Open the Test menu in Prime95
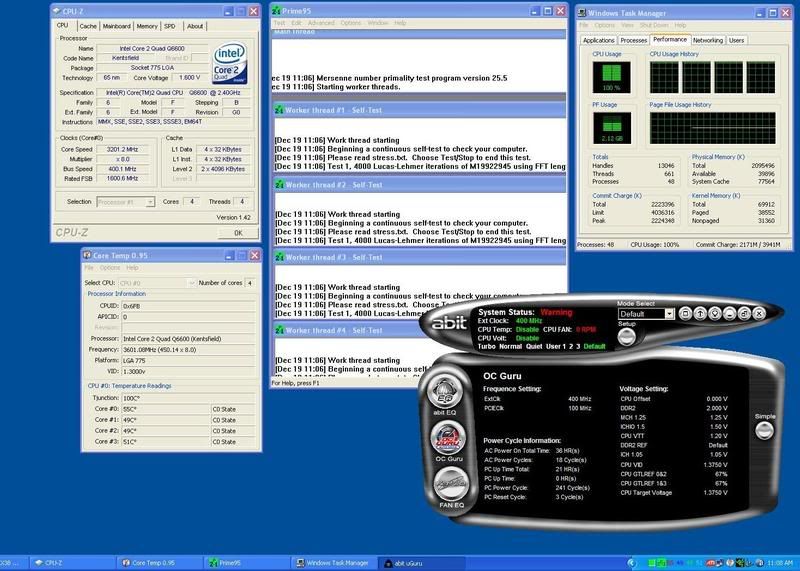This screenshot has height=571, width=800. (280, 23)
